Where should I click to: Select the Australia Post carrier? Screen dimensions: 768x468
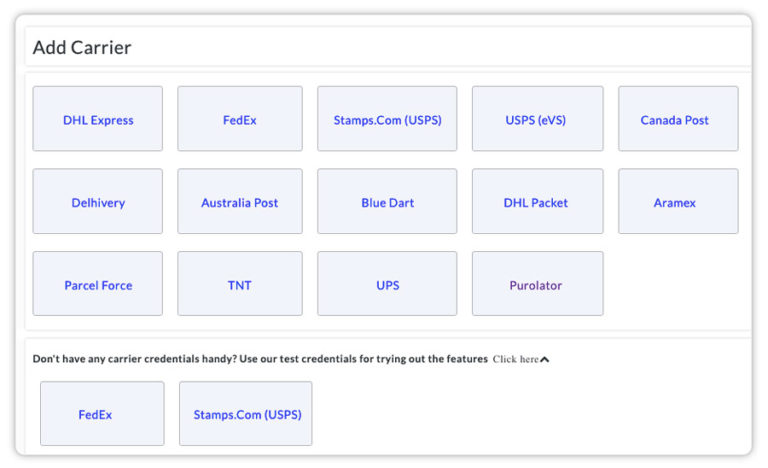point(240,202)
